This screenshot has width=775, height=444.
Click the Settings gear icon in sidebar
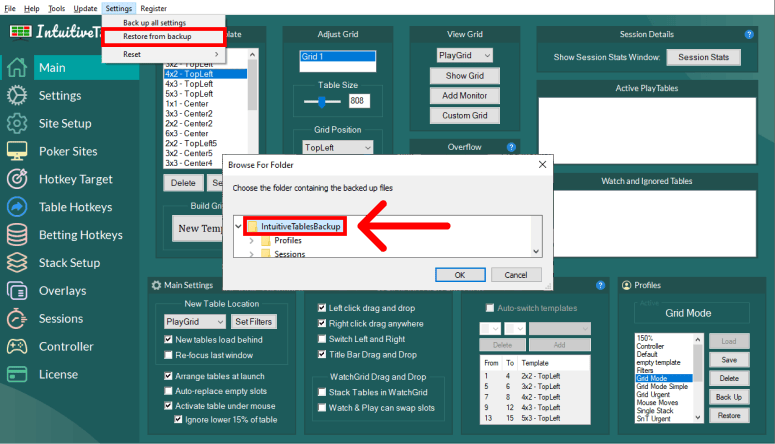[x=17, y=95]
